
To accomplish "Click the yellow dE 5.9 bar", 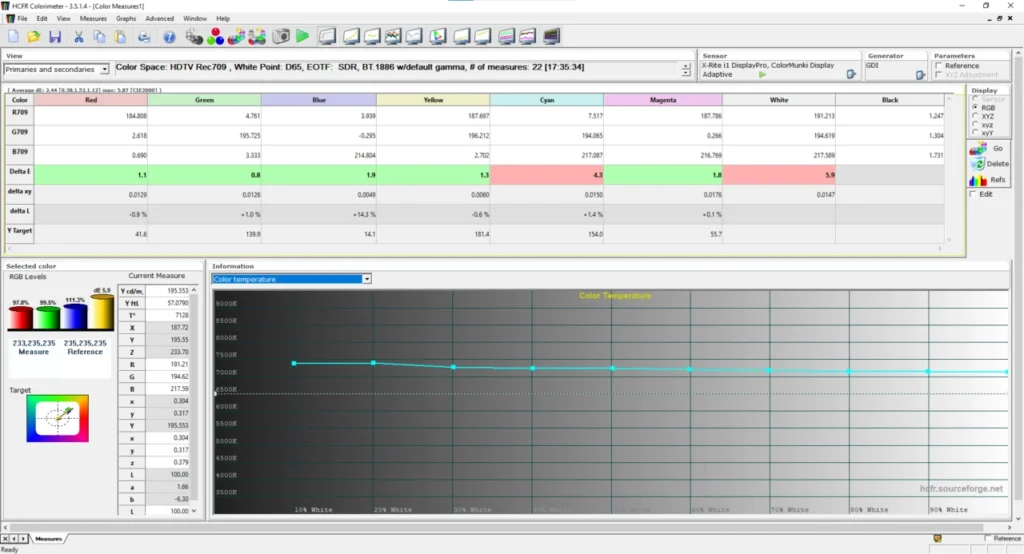I will 101,312.
